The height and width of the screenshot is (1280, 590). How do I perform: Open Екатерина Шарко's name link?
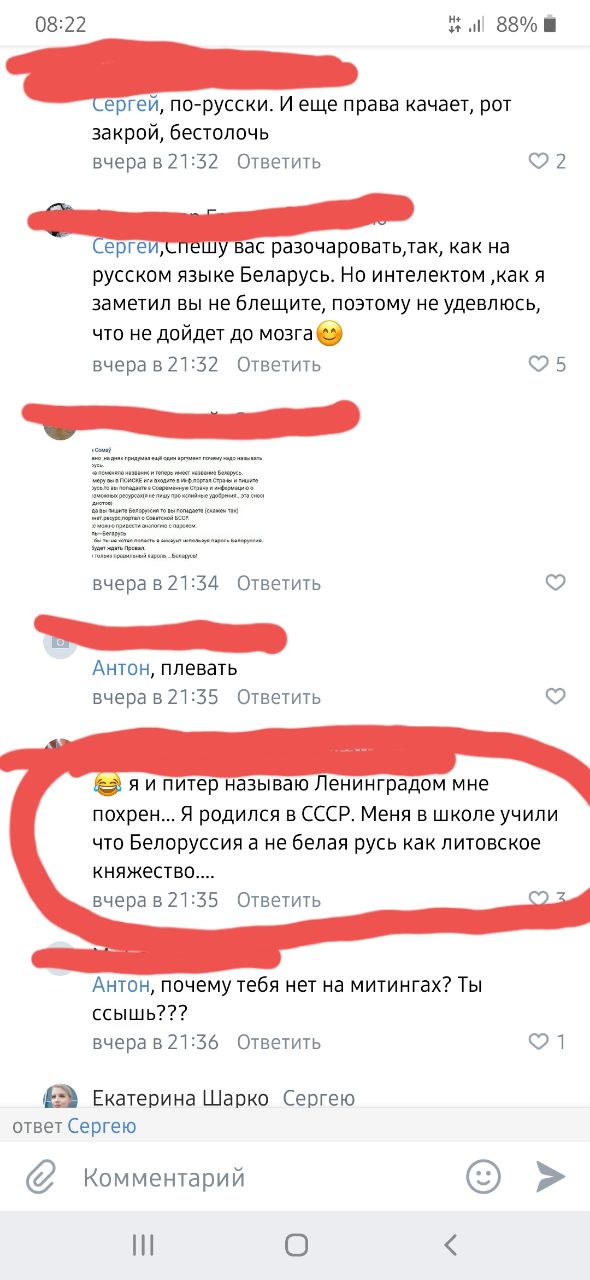tap(180, 1098)
